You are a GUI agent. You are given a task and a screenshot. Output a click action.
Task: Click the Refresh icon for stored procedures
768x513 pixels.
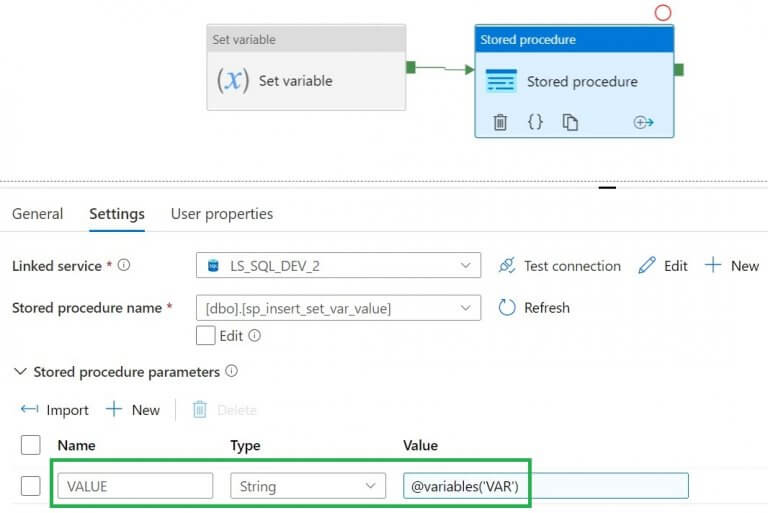(507, 308)
